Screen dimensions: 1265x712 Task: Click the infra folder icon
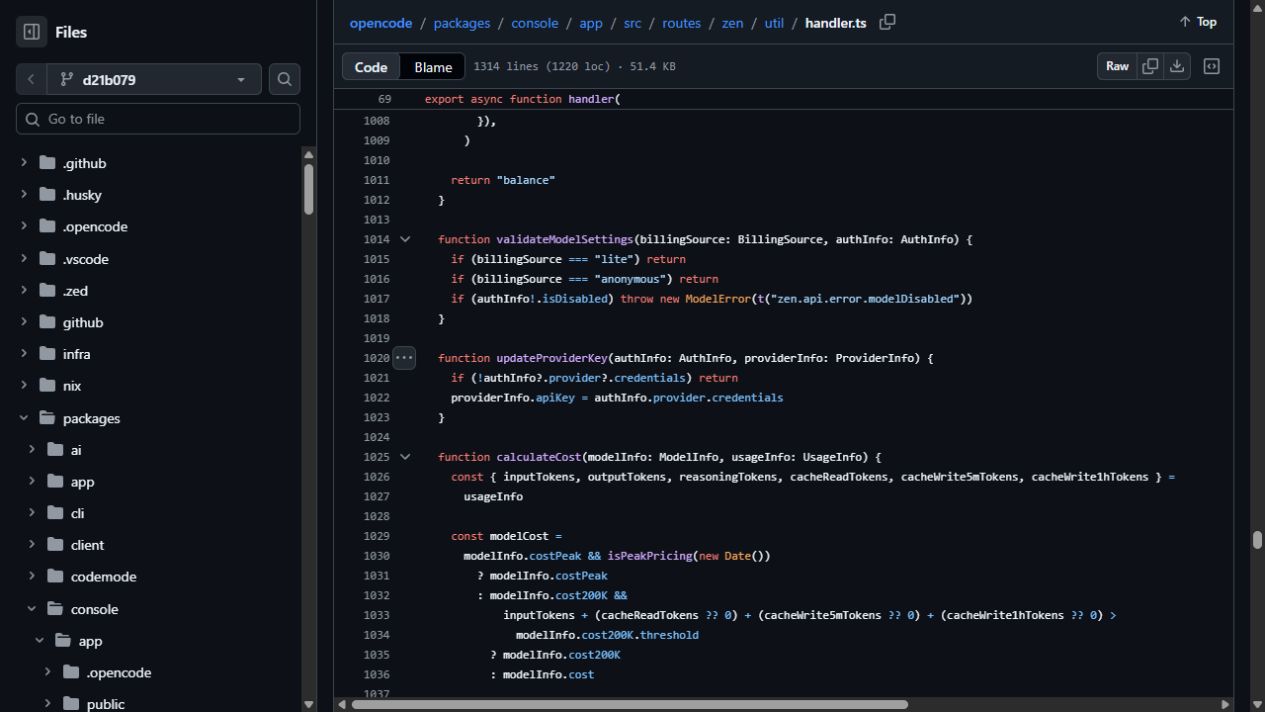(47, 354)
